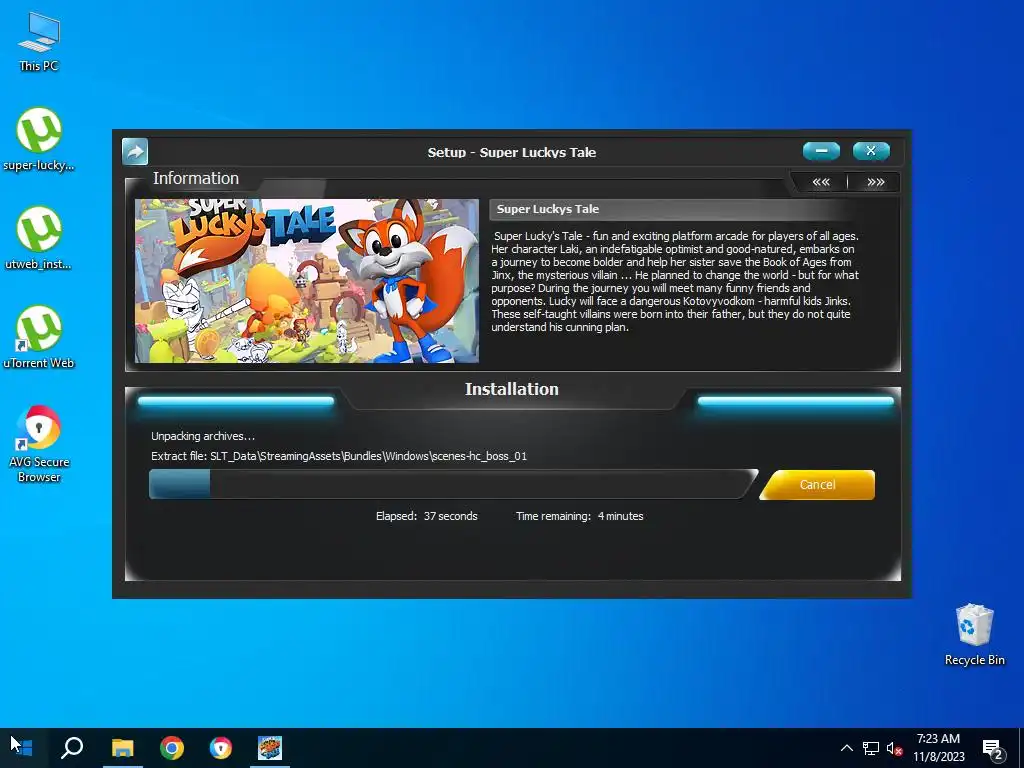1024x768 pixels.
Task: Go to next info slide with » arrow
Action: click(876, 182)
